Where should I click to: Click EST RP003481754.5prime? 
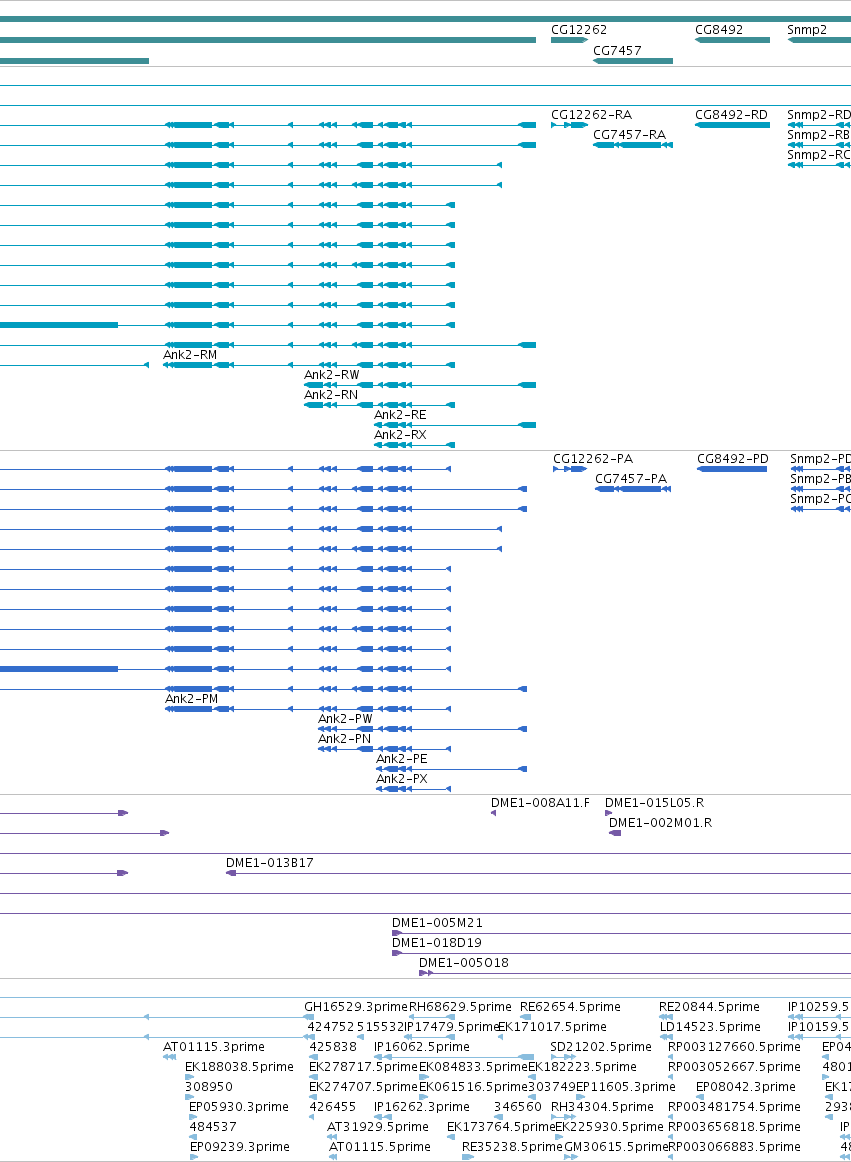734,1107
